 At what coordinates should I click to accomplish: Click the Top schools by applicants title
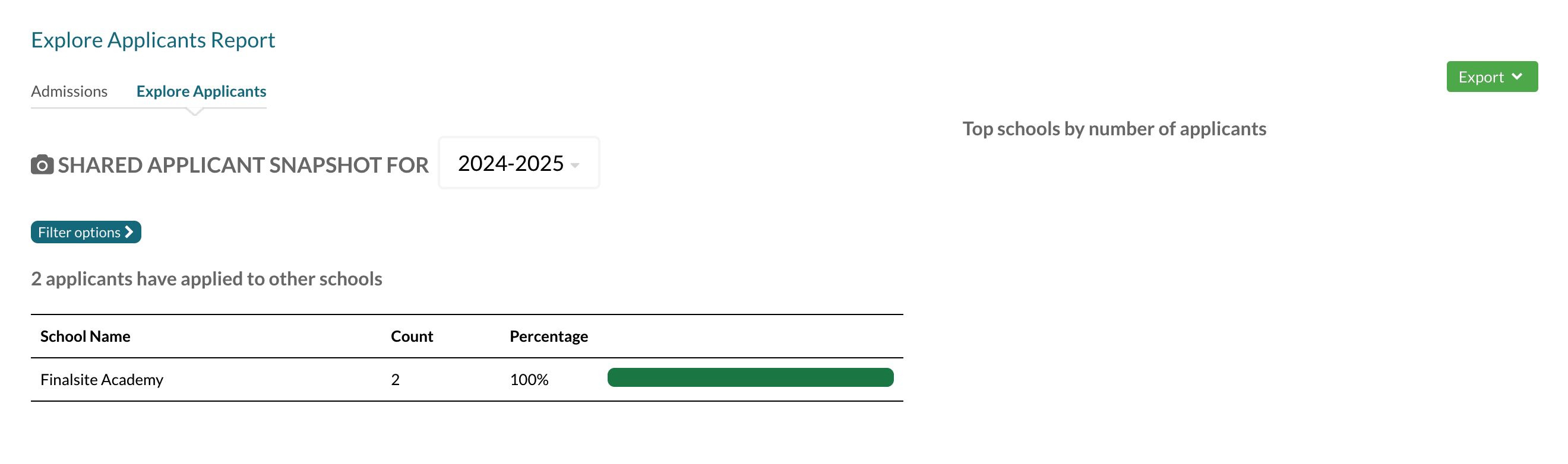[1113, 129]
